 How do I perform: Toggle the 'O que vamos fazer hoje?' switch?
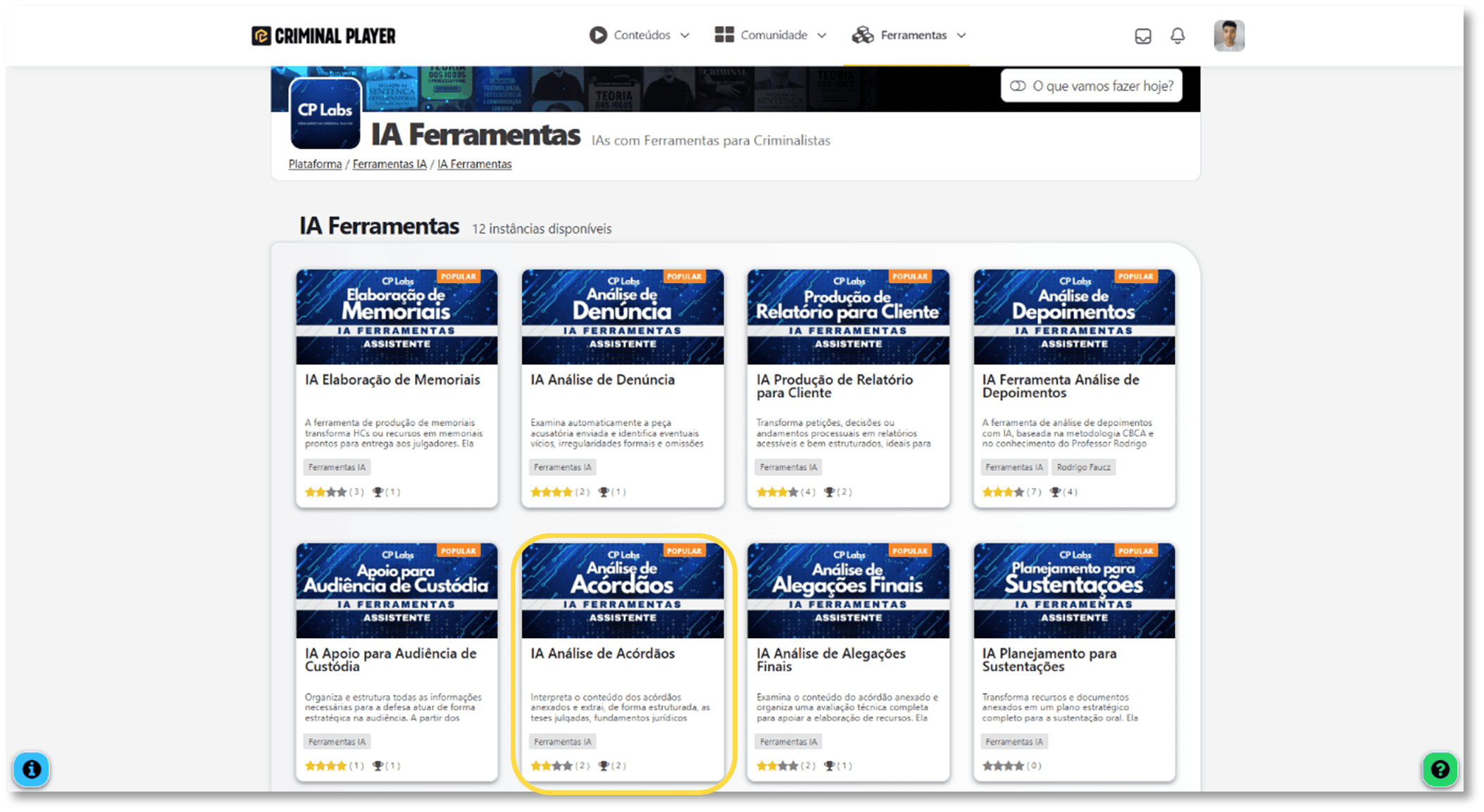pyautogui.click(x=1018, y=86)
